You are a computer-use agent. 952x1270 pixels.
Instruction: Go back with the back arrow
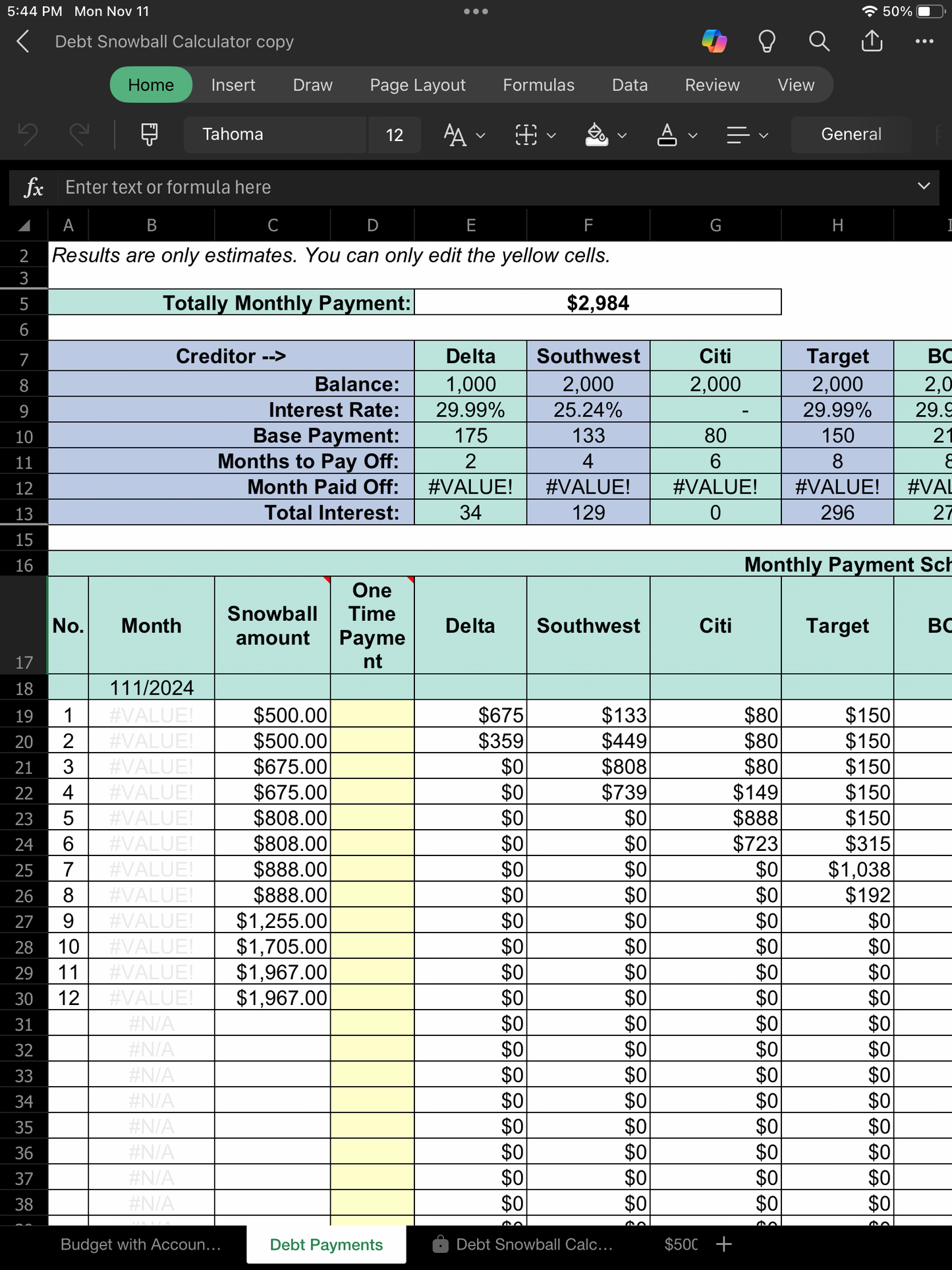23,42
